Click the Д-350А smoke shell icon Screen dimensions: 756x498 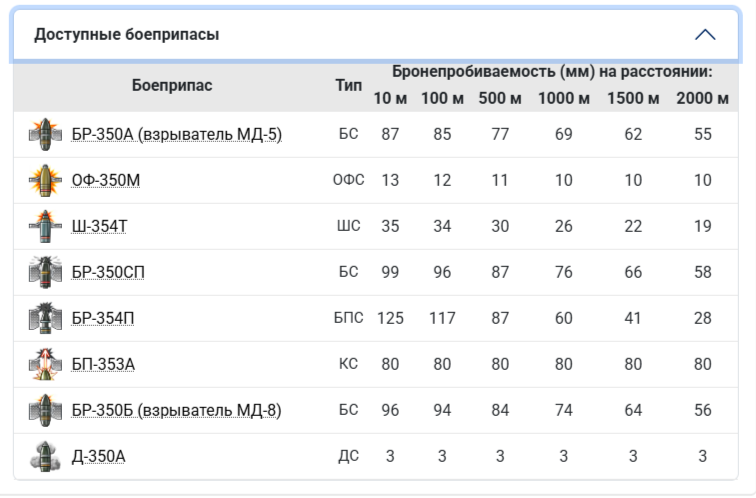pyautogui.click(x=45, y=456)
